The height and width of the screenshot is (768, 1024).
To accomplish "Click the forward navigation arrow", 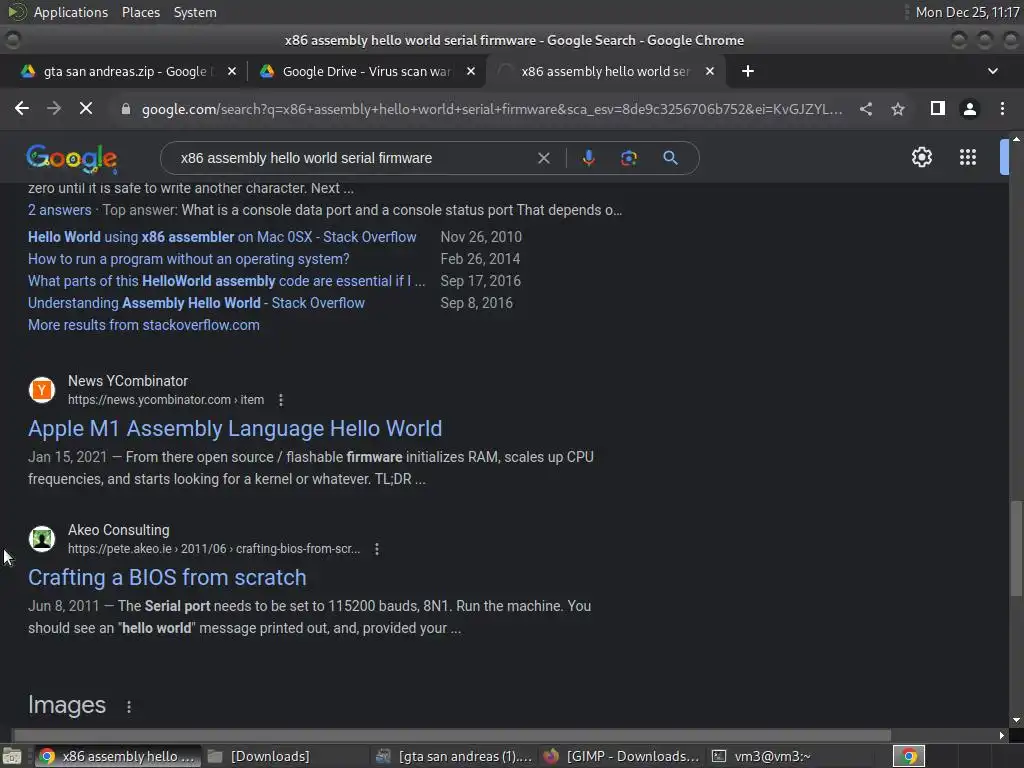I will [x=54, y=108].
